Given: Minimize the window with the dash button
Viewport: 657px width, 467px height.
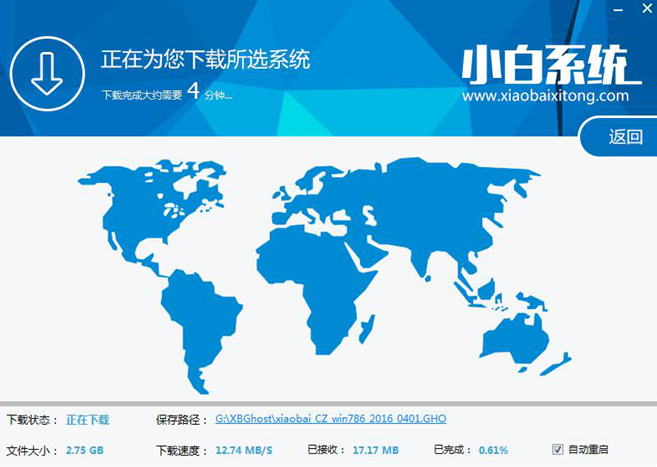Looking at the screenshot, I should (618, 10).
